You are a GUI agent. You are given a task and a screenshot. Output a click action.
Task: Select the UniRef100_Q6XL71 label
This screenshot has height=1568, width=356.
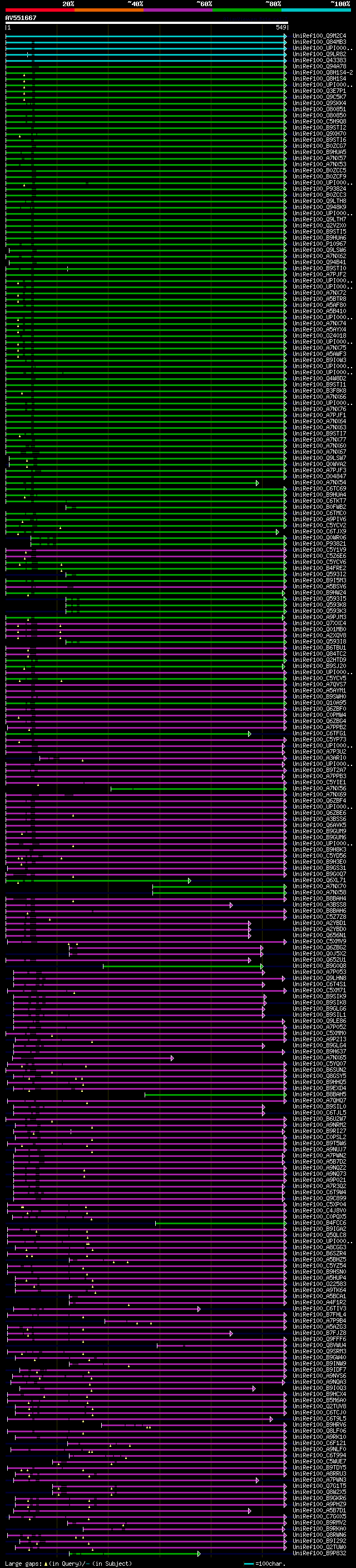(x=319, y=880)
